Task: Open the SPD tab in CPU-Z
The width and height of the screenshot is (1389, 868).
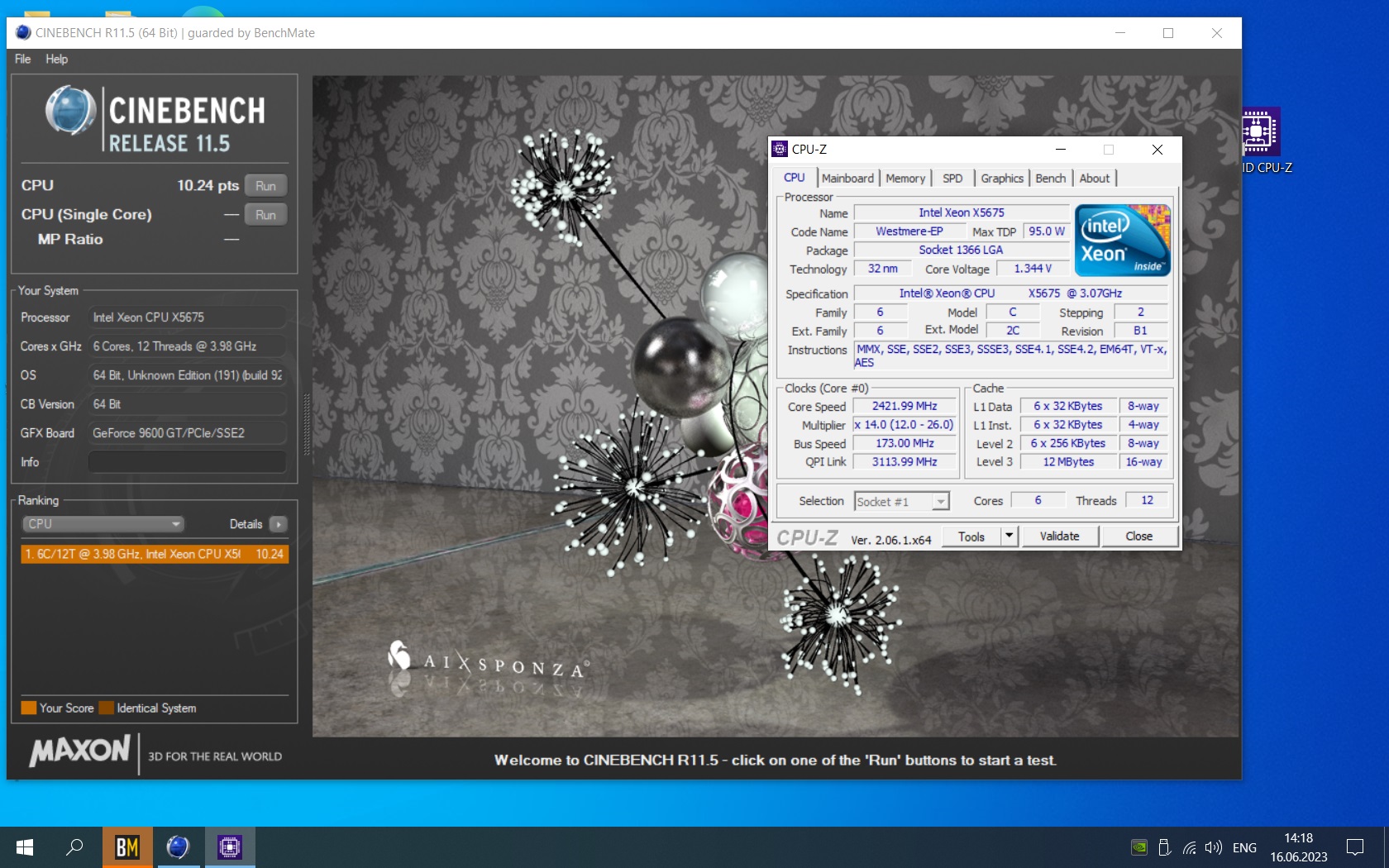Action: [x=952, y=179]
